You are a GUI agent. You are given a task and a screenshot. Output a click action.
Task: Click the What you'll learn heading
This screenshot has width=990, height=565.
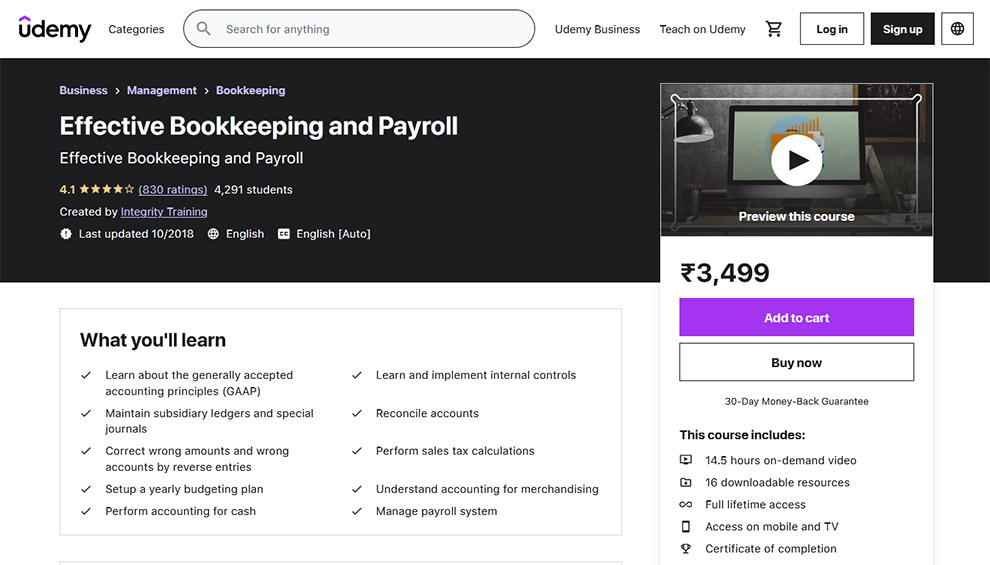153,340
